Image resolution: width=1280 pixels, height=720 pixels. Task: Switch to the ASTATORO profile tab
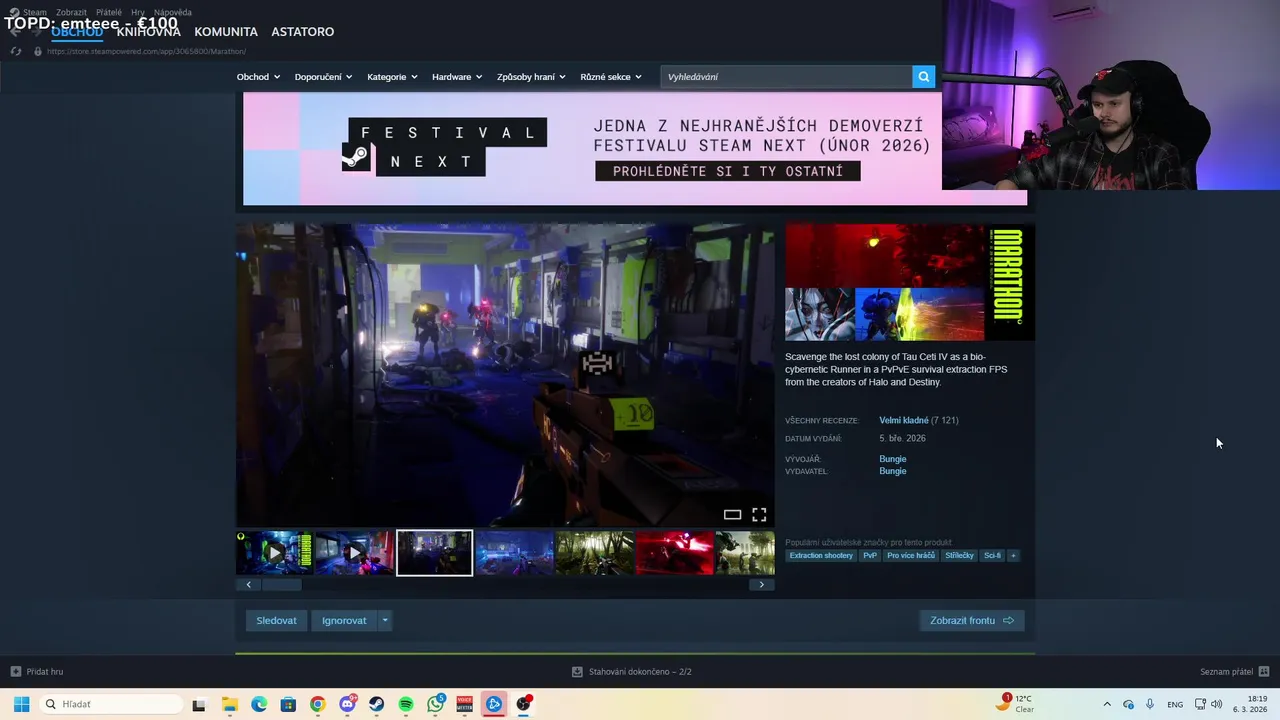coord(303,32)
